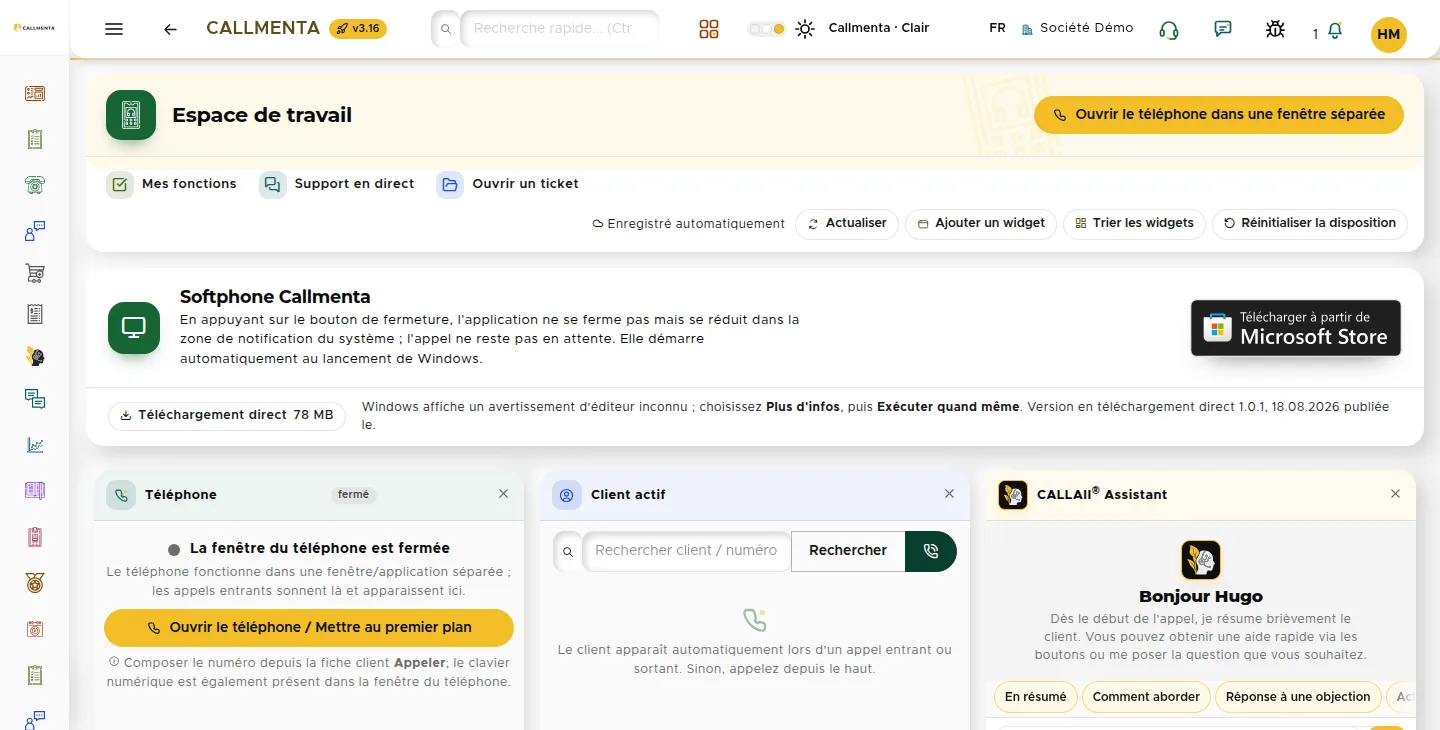Focus the Rechercher client / numéro field
This screenshot has width=1440, height=730.
click(x=686, y=551)
